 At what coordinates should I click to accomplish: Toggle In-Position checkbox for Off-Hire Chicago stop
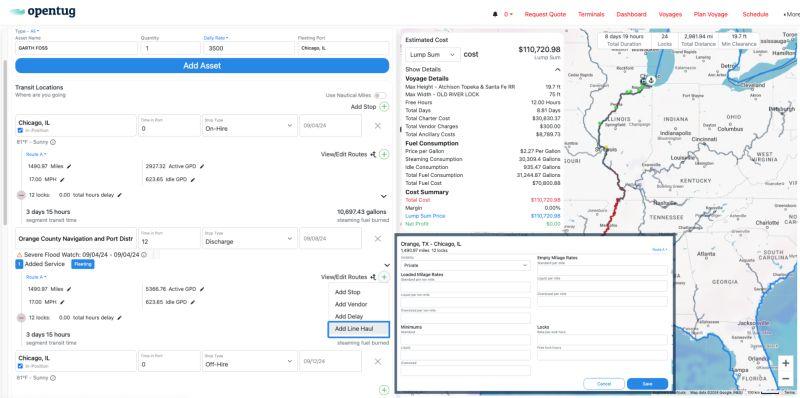(20, 366)
